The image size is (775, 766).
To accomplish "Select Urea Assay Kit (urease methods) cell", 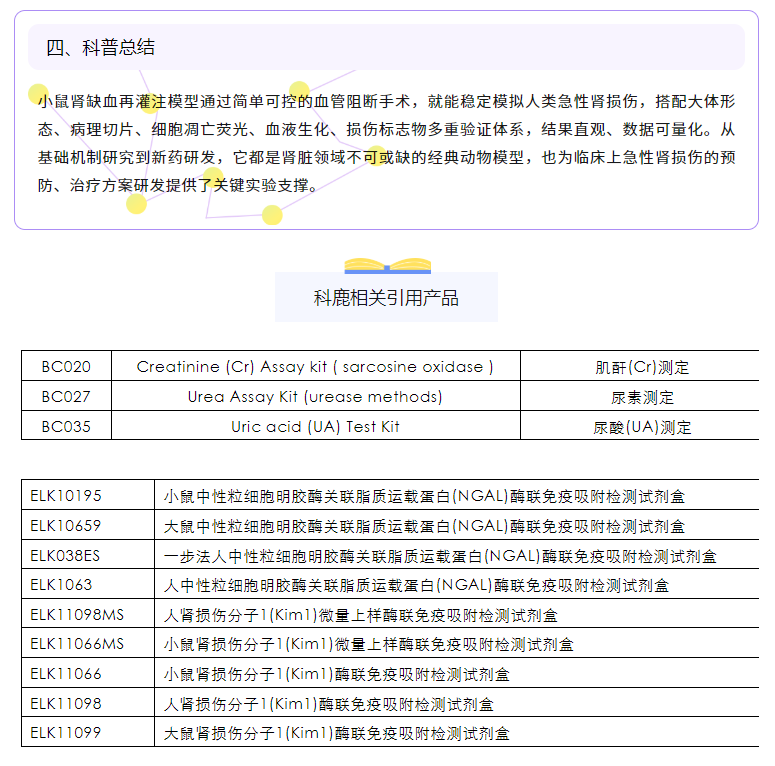I will [x=315, y=396].
